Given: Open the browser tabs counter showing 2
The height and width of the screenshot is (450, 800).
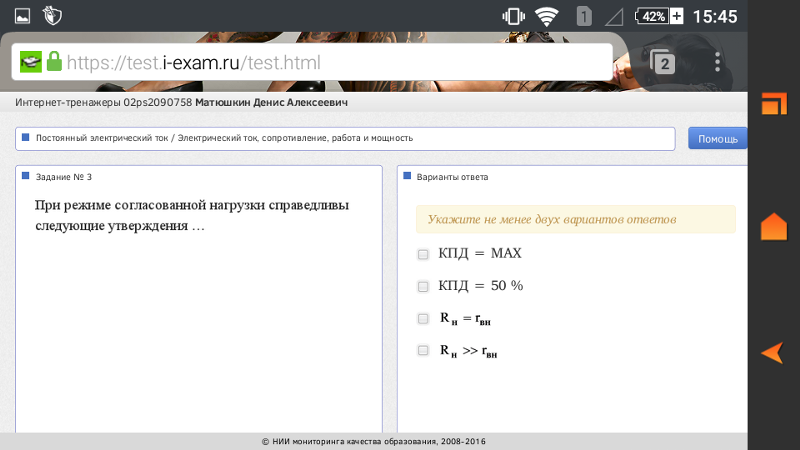Looking at the screenshot, I should point(662,62).
